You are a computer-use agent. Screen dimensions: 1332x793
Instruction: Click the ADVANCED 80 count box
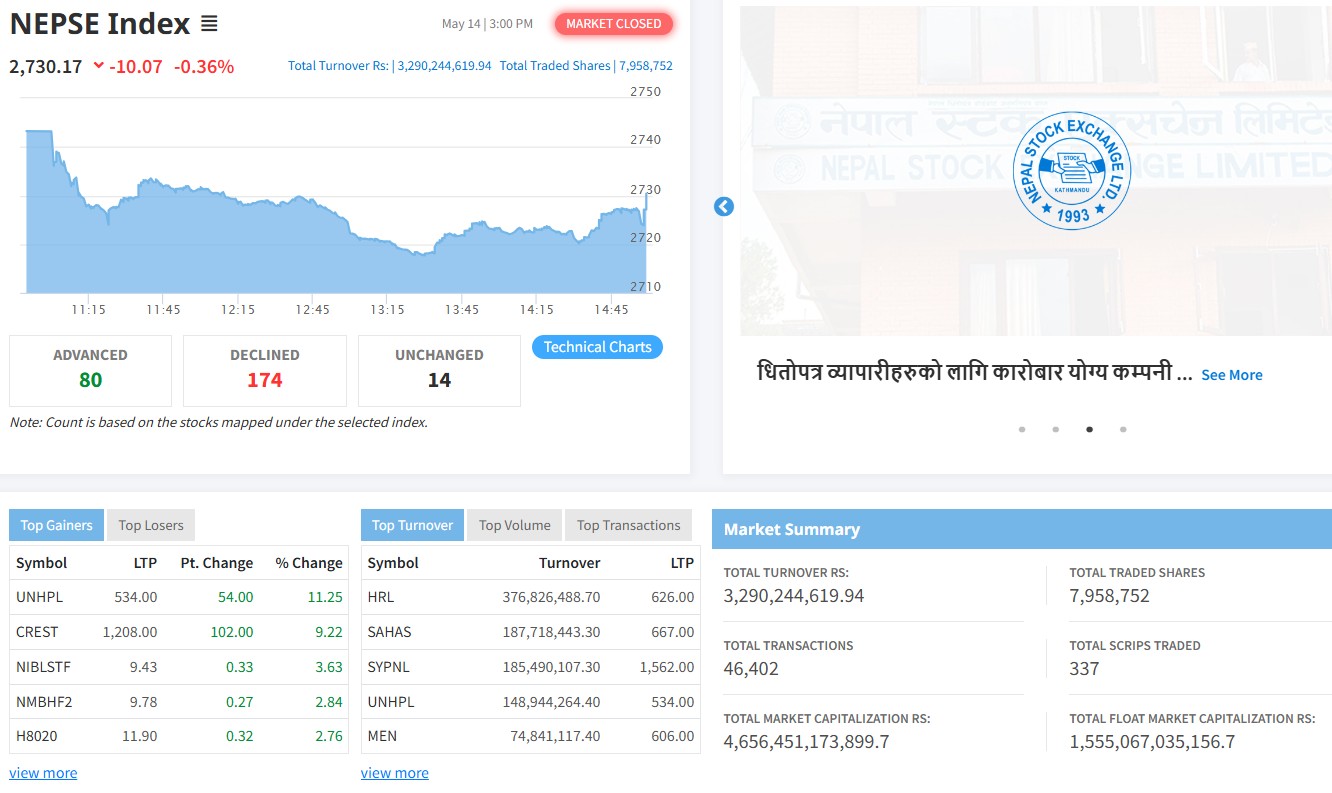[90, 370]
